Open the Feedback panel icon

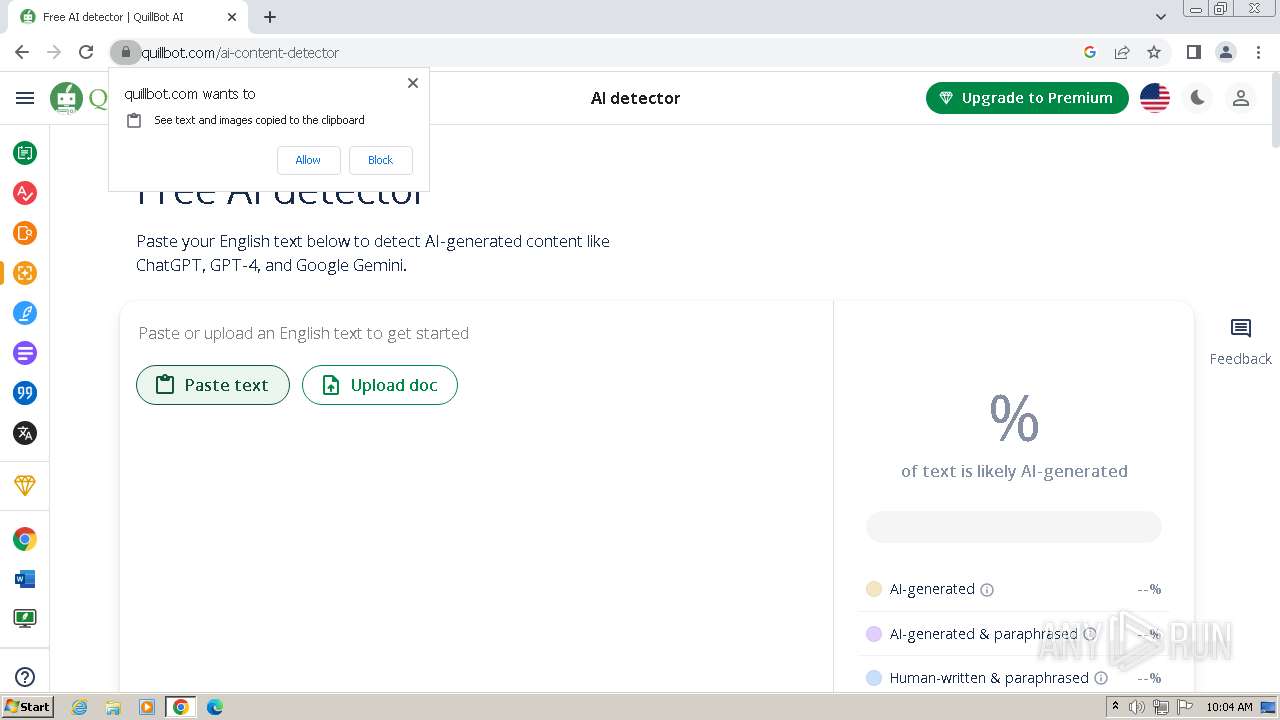(1241, 329)
